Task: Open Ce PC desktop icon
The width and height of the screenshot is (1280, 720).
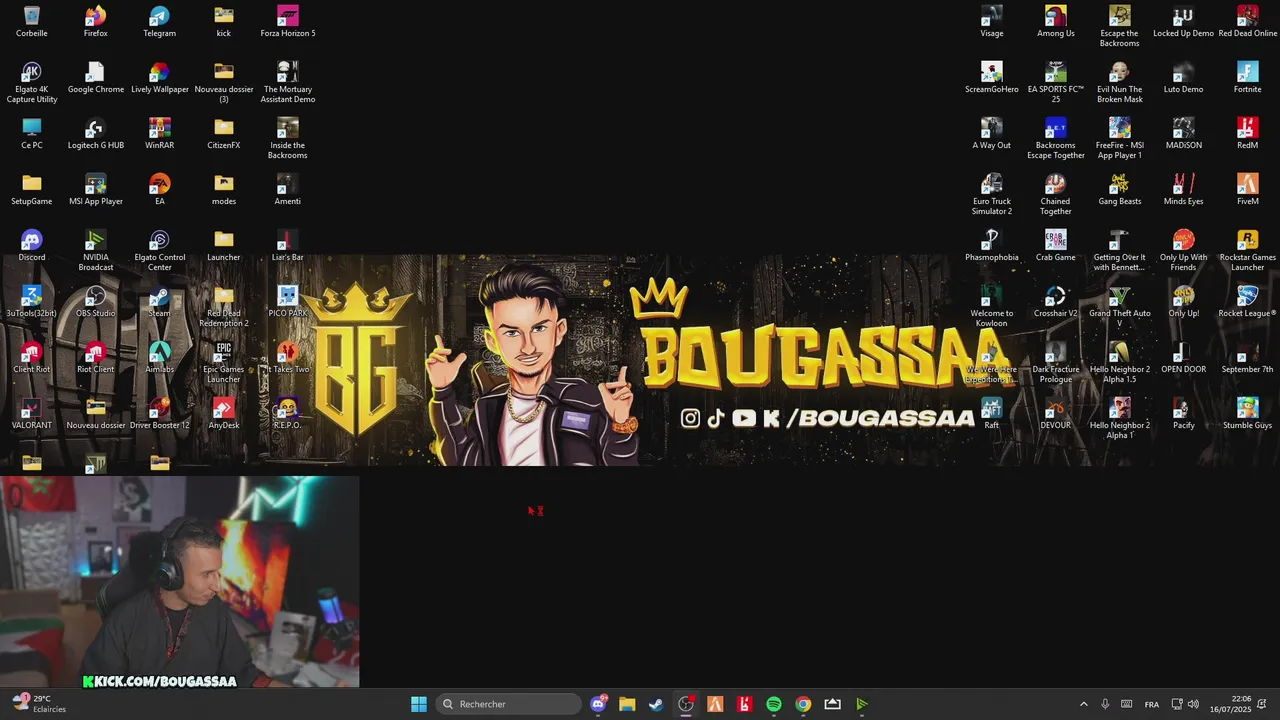Action: point(32,134)
